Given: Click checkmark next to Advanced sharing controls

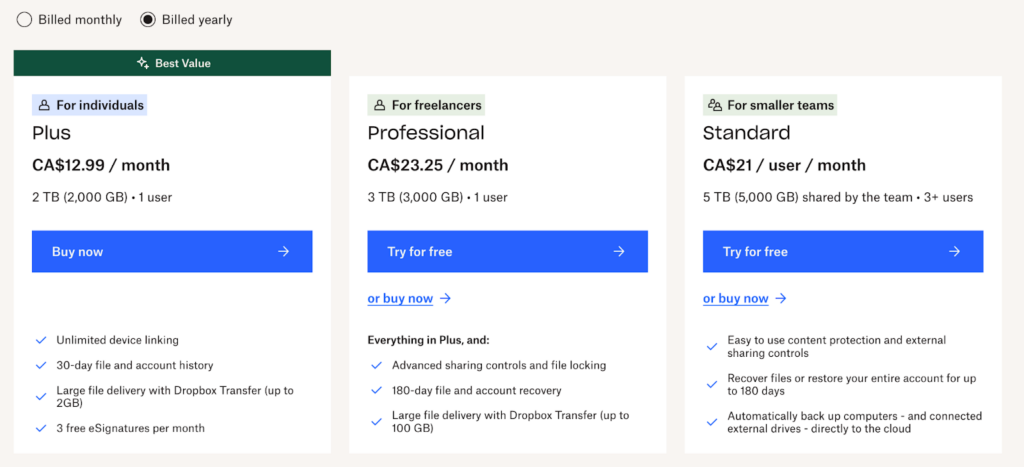Looking at the screenshot, I should 377,365.
